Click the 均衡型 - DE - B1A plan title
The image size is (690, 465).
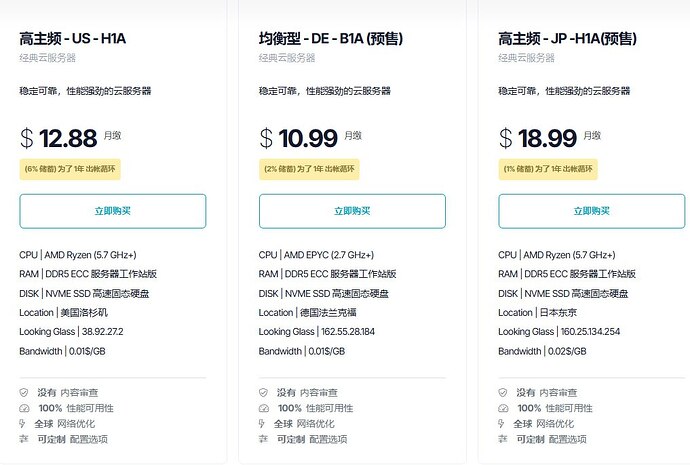tap(330, 39)
